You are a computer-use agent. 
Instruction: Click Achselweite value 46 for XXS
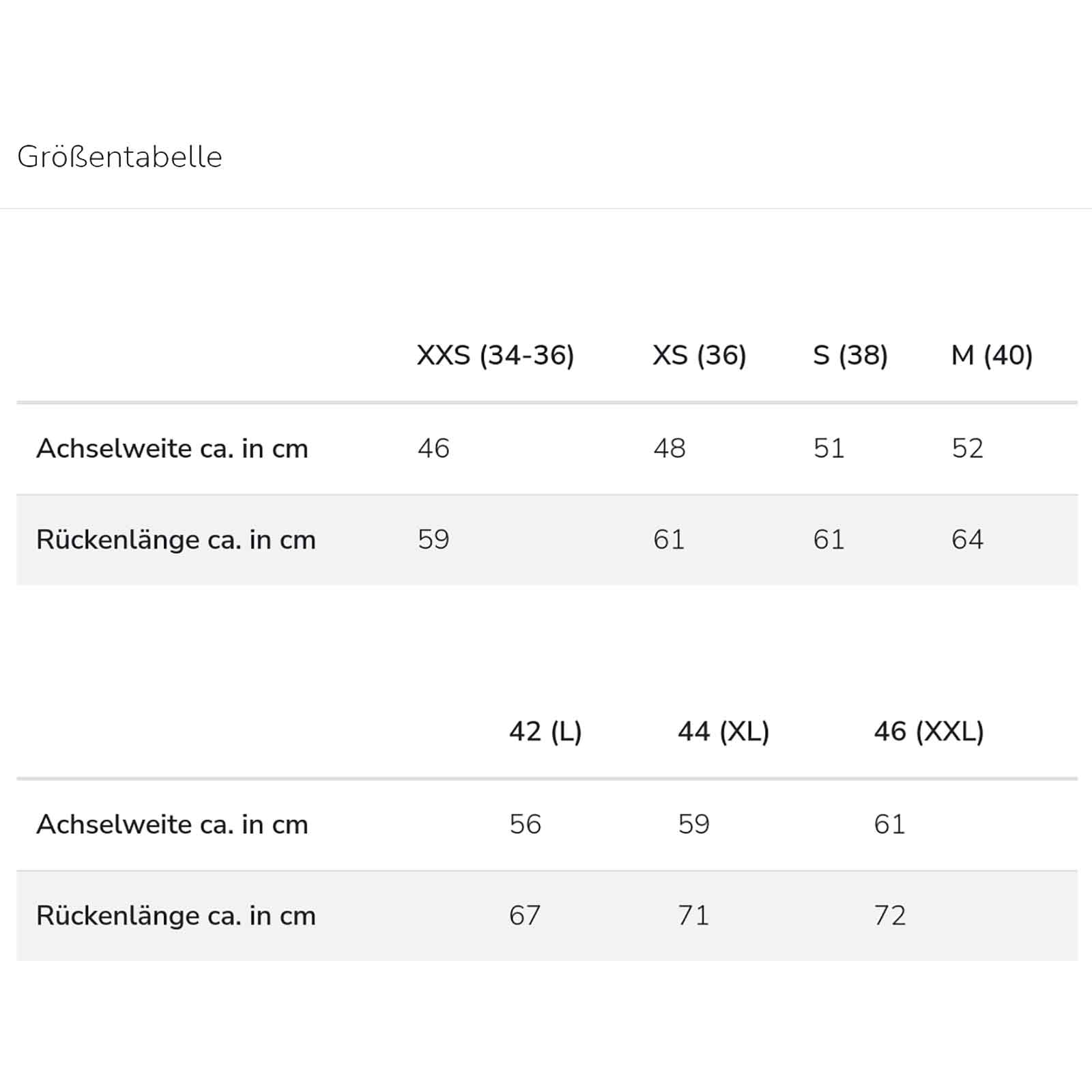[x=433, y=448]
